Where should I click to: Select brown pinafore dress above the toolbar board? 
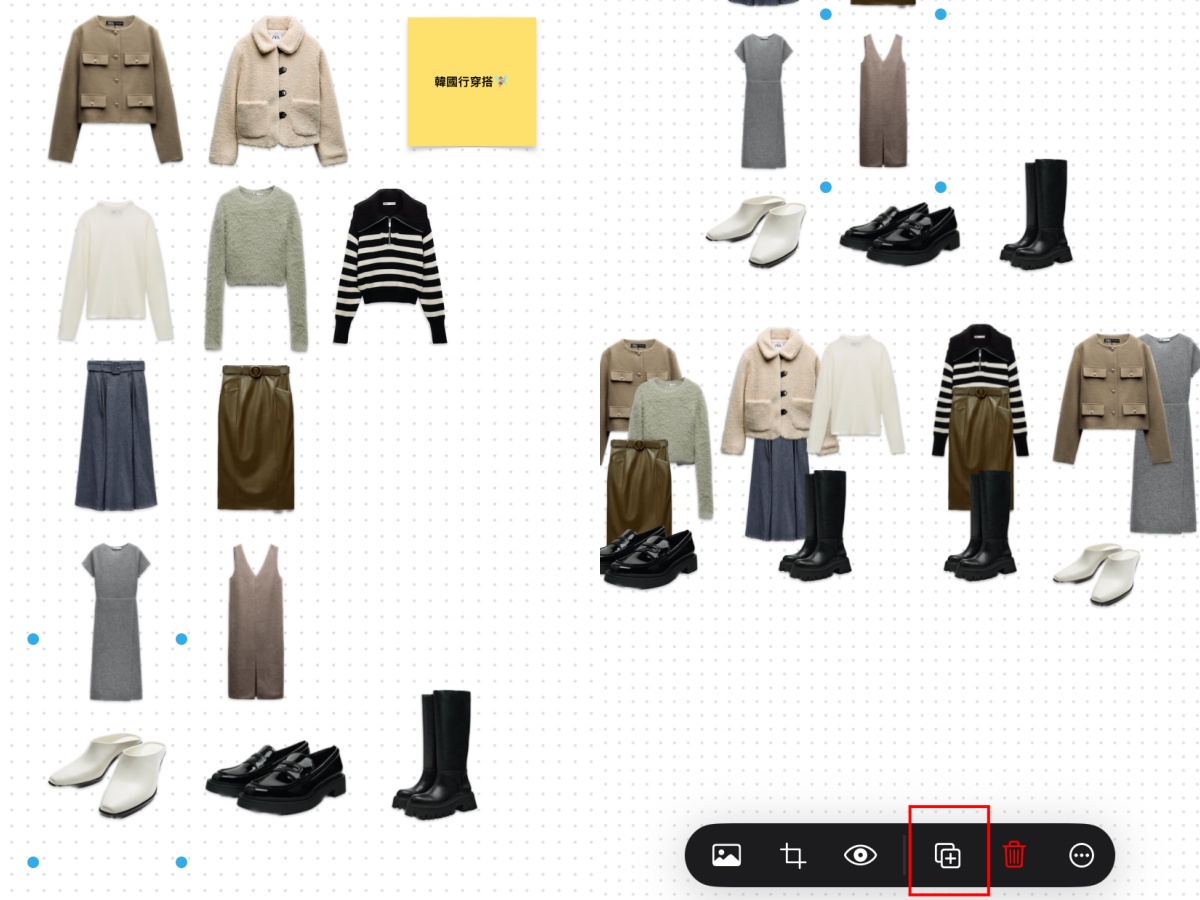click(883, 102)
